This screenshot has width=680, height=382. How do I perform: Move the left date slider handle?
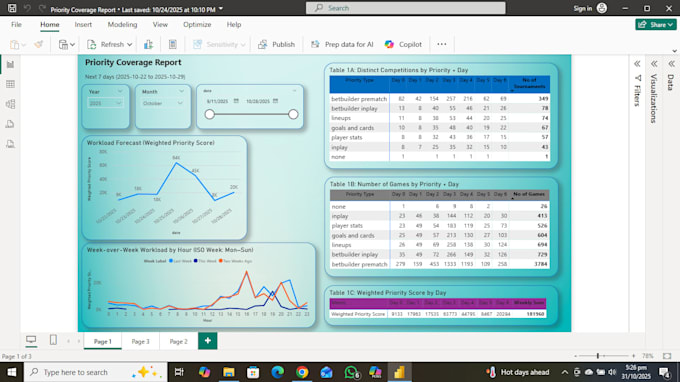point(210,114)
